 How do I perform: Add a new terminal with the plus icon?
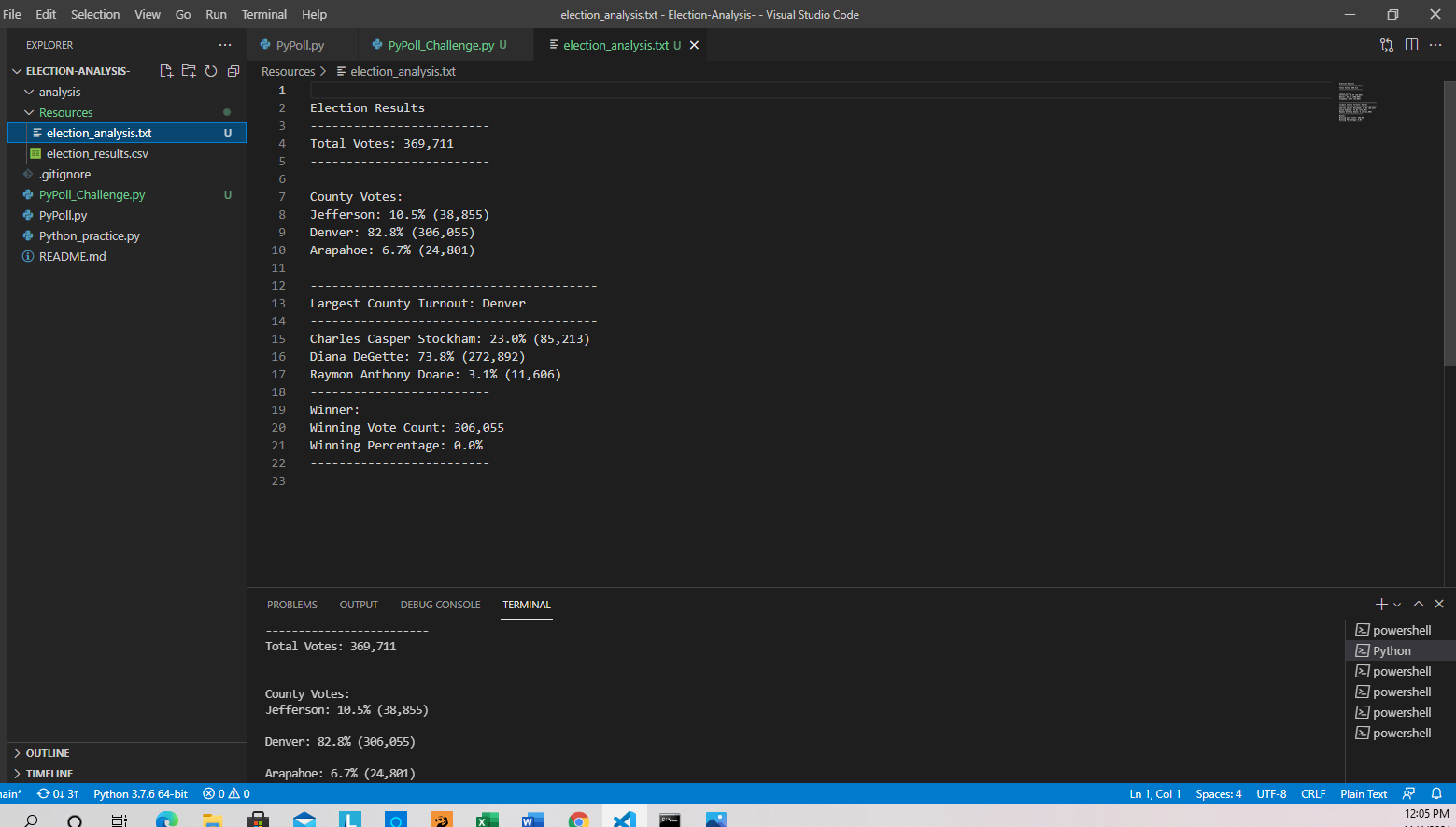click(1381, 605)
